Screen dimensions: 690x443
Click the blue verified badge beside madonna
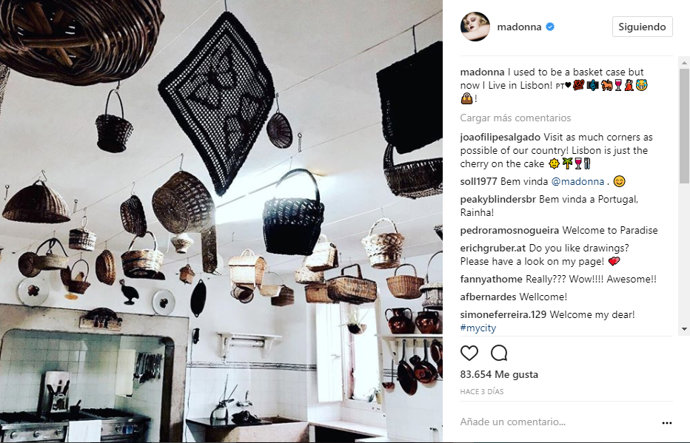click(x=550, y=27)
